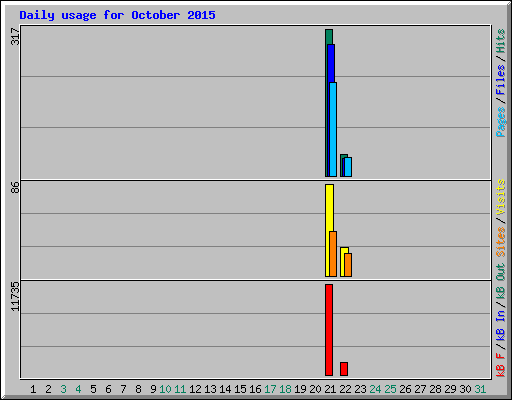This screenshot has width=512, height=400.
Task: Click green day 11 on the x-axis
Action: tap(180, 389)
